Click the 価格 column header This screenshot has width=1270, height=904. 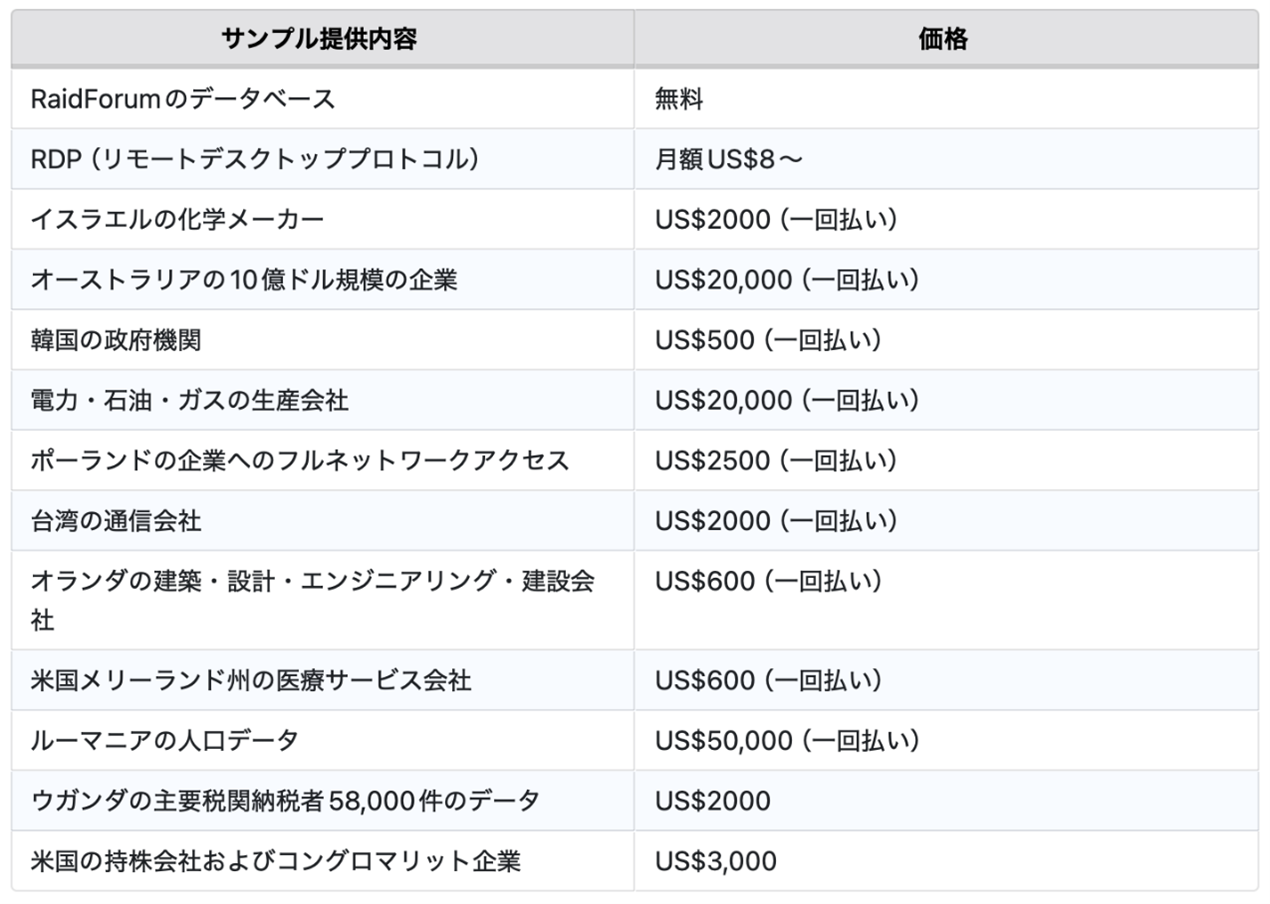click(x=943, y=39)
